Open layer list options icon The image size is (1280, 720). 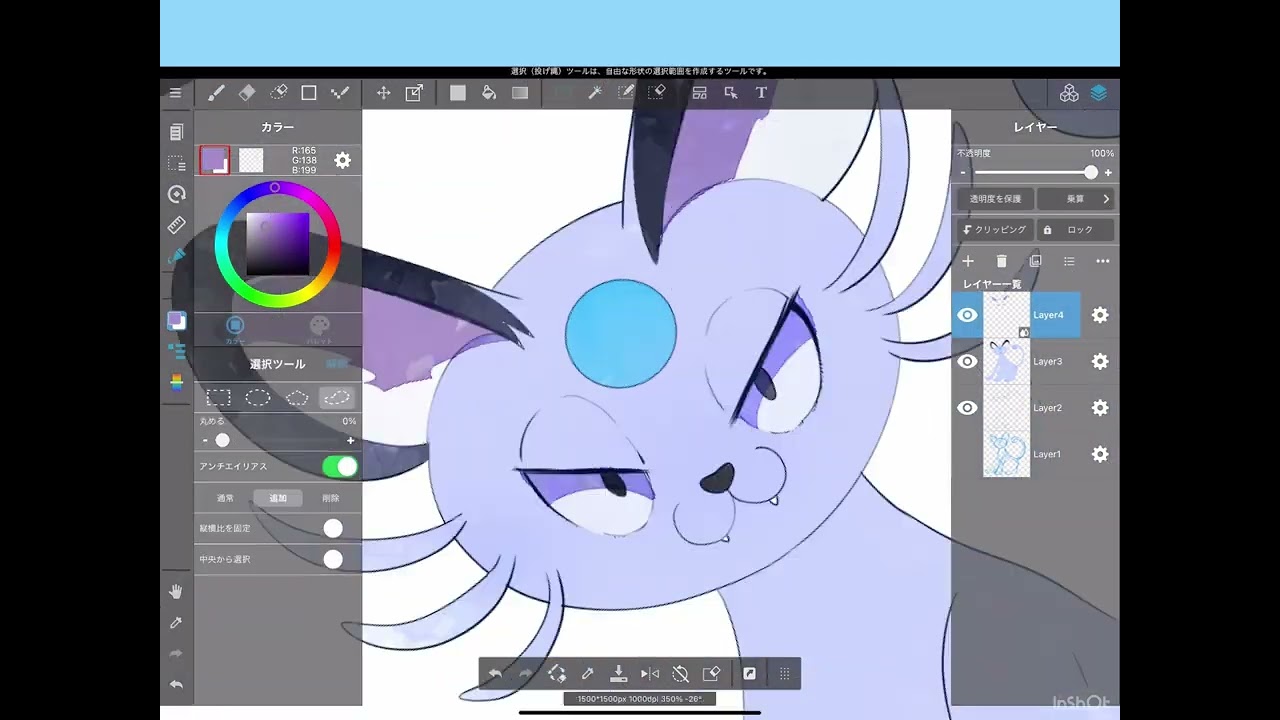tap(1069, 261)
